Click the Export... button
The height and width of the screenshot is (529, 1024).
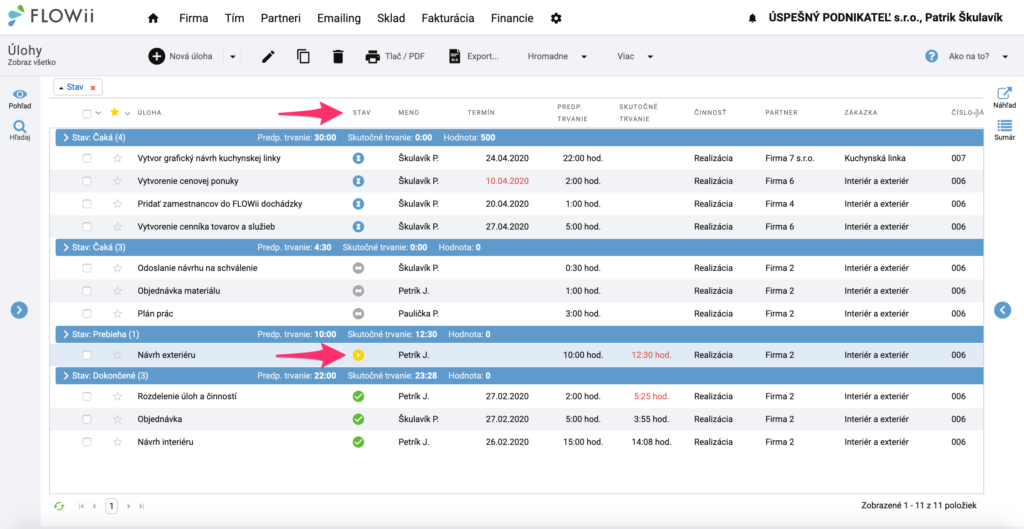[474, 57]
